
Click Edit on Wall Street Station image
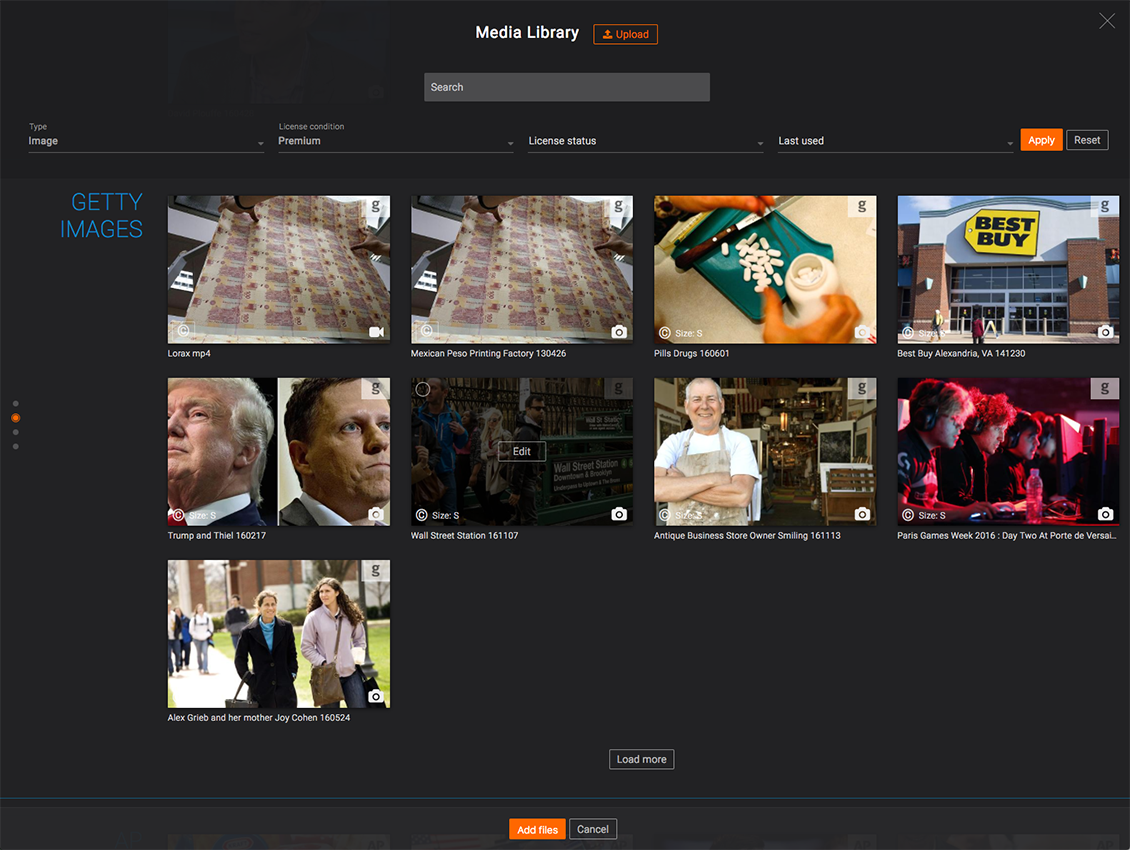coord(522,451)
